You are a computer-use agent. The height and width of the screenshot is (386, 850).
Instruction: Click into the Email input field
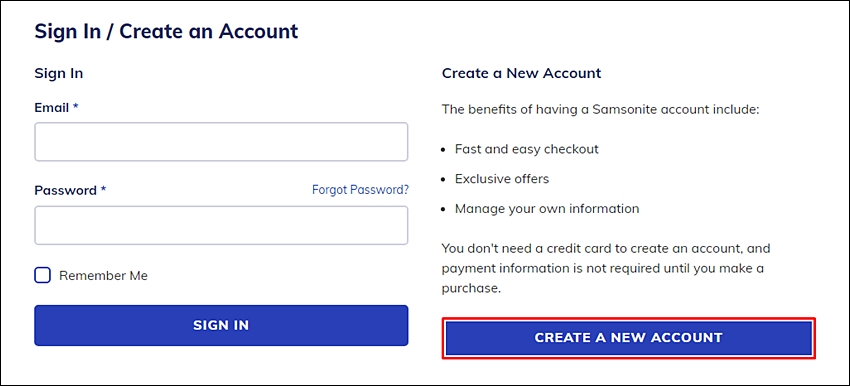click(221, 141)
